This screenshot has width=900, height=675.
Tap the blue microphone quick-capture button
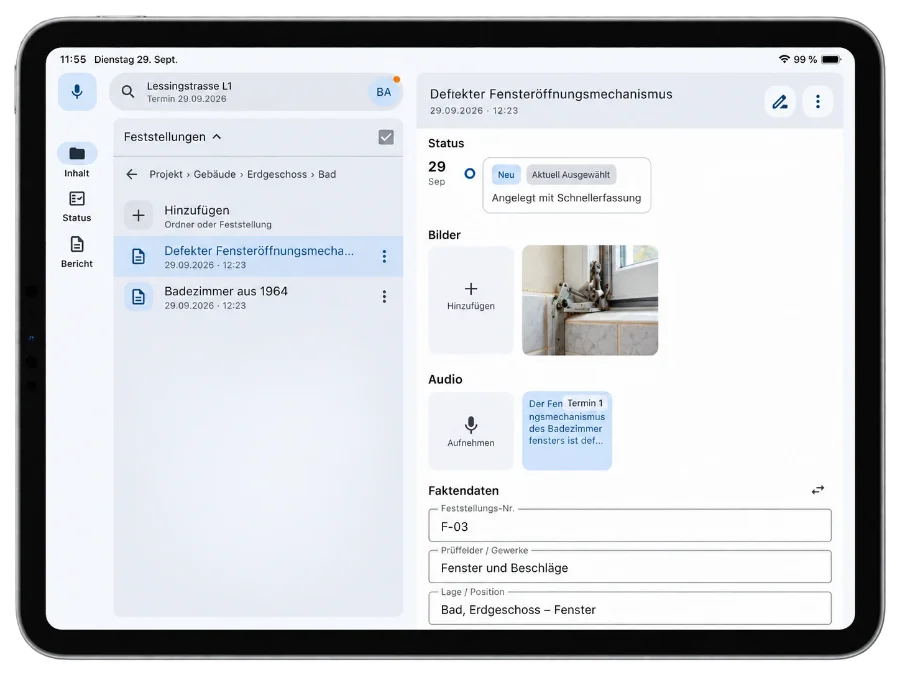pos(77,92)
